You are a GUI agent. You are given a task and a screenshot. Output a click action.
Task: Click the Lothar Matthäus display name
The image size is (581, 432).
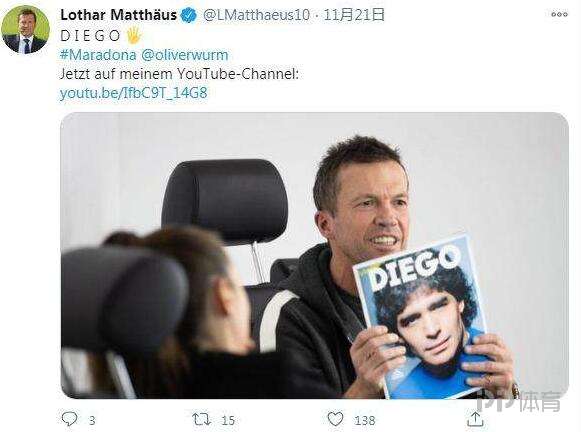(119, 15)
